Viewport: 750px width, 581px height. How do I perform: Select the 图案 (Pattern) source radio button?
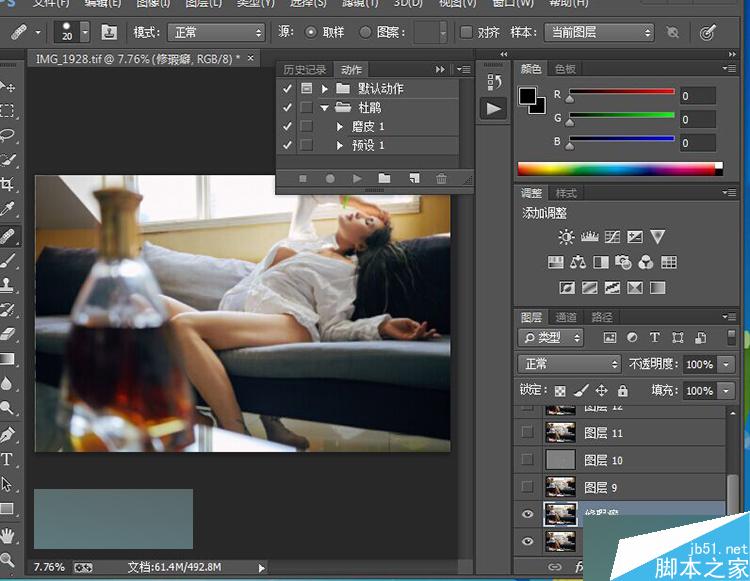click(x=365, y=32)
